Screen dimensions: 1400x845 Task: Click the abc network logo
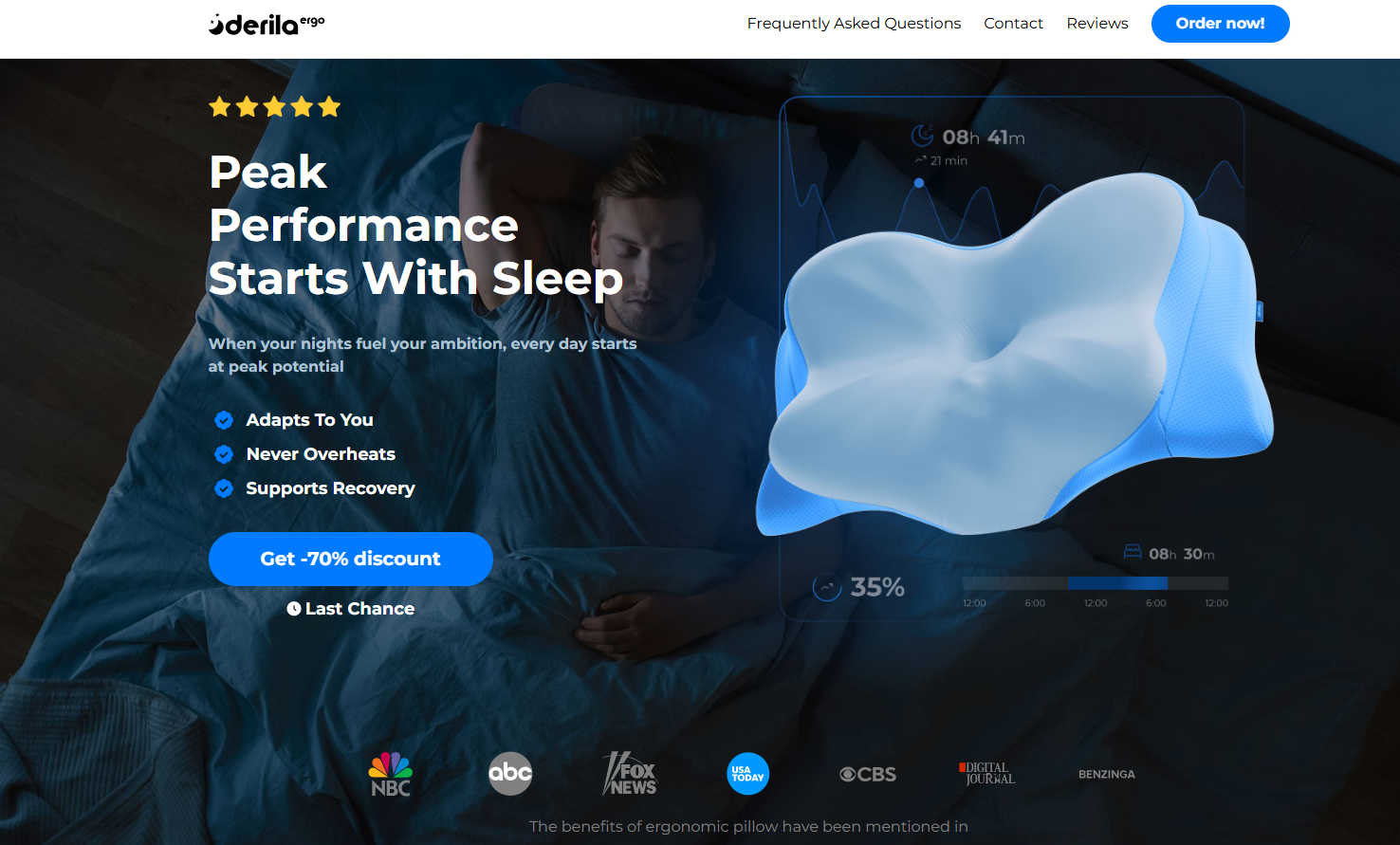[510, 773]
